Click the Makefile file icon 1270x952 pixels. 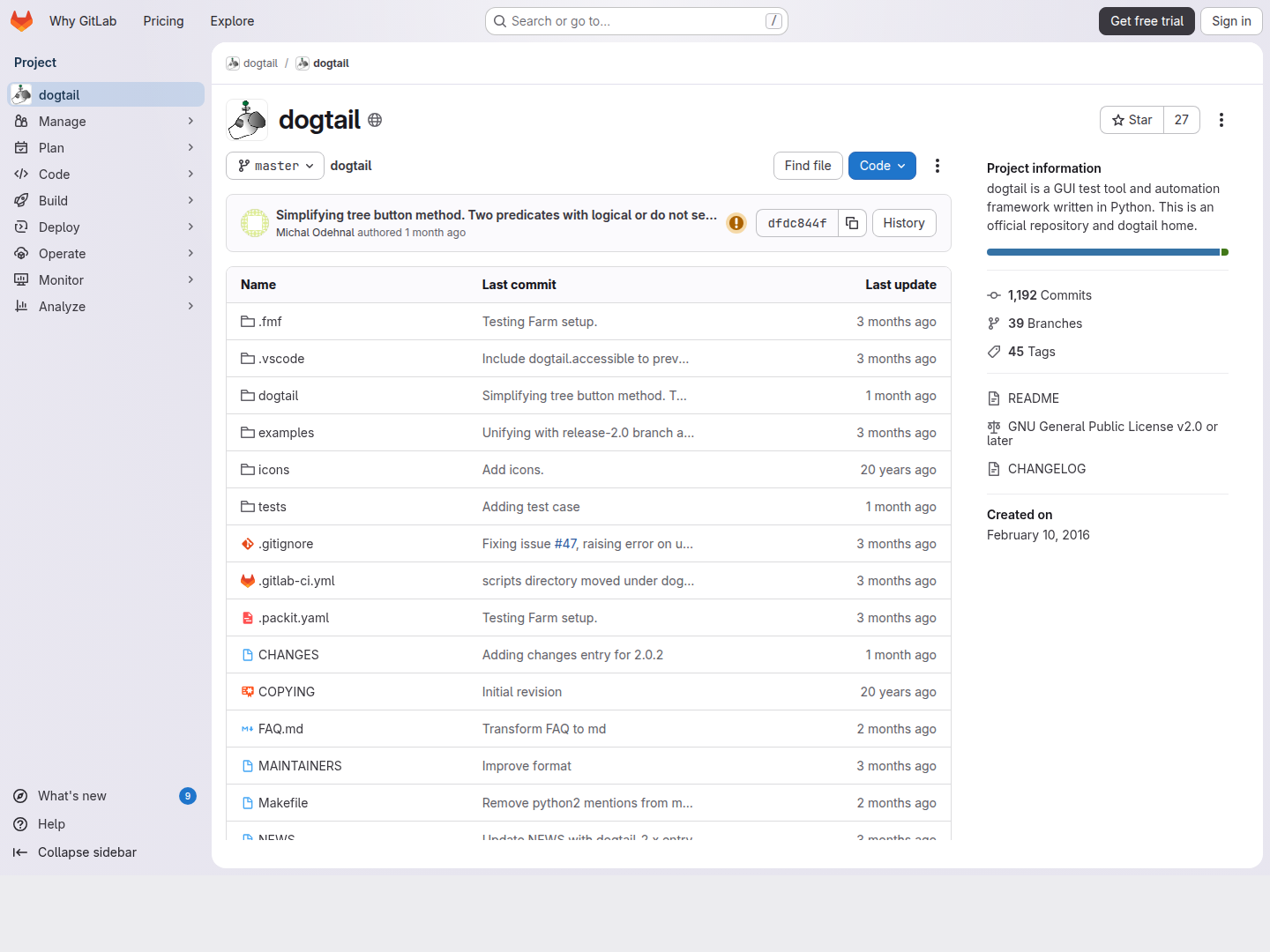[x=248, y=803]
